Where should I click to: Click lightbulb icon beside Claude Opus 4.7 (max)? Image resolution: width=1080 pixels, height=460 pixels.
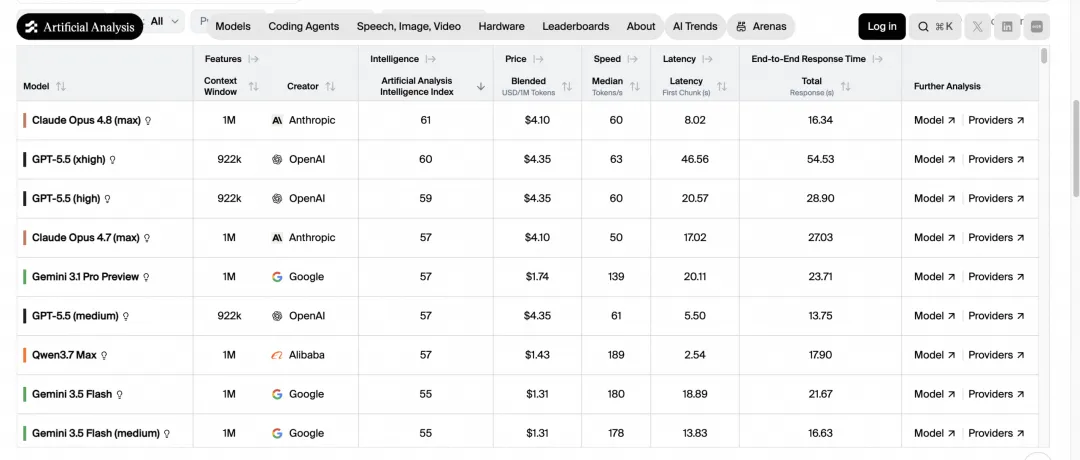coord(147,238)
